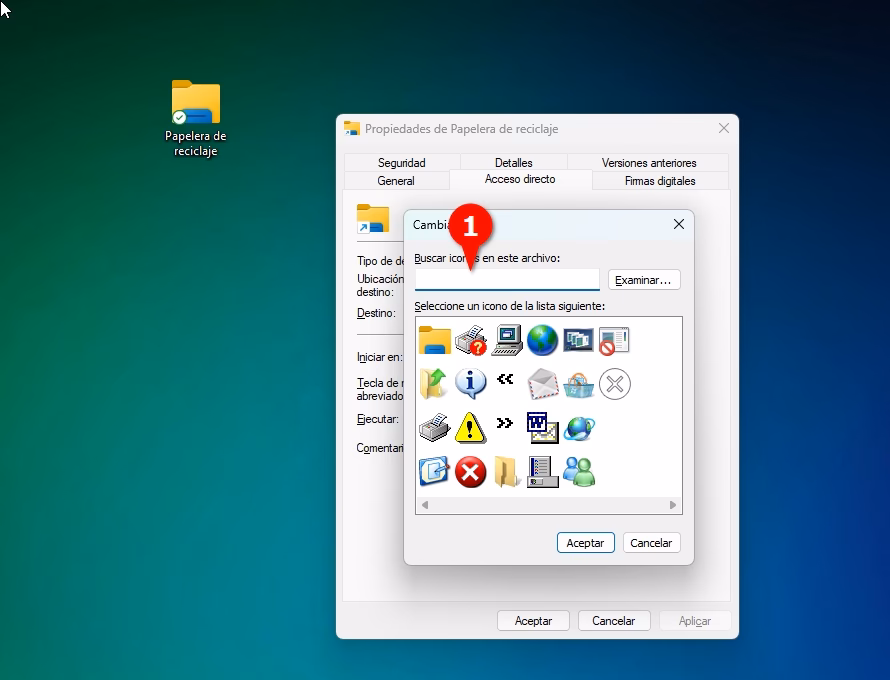Screen dimensions: 890x680
Task: Select the desktop computer icon
Action: (x=506, y=341)
